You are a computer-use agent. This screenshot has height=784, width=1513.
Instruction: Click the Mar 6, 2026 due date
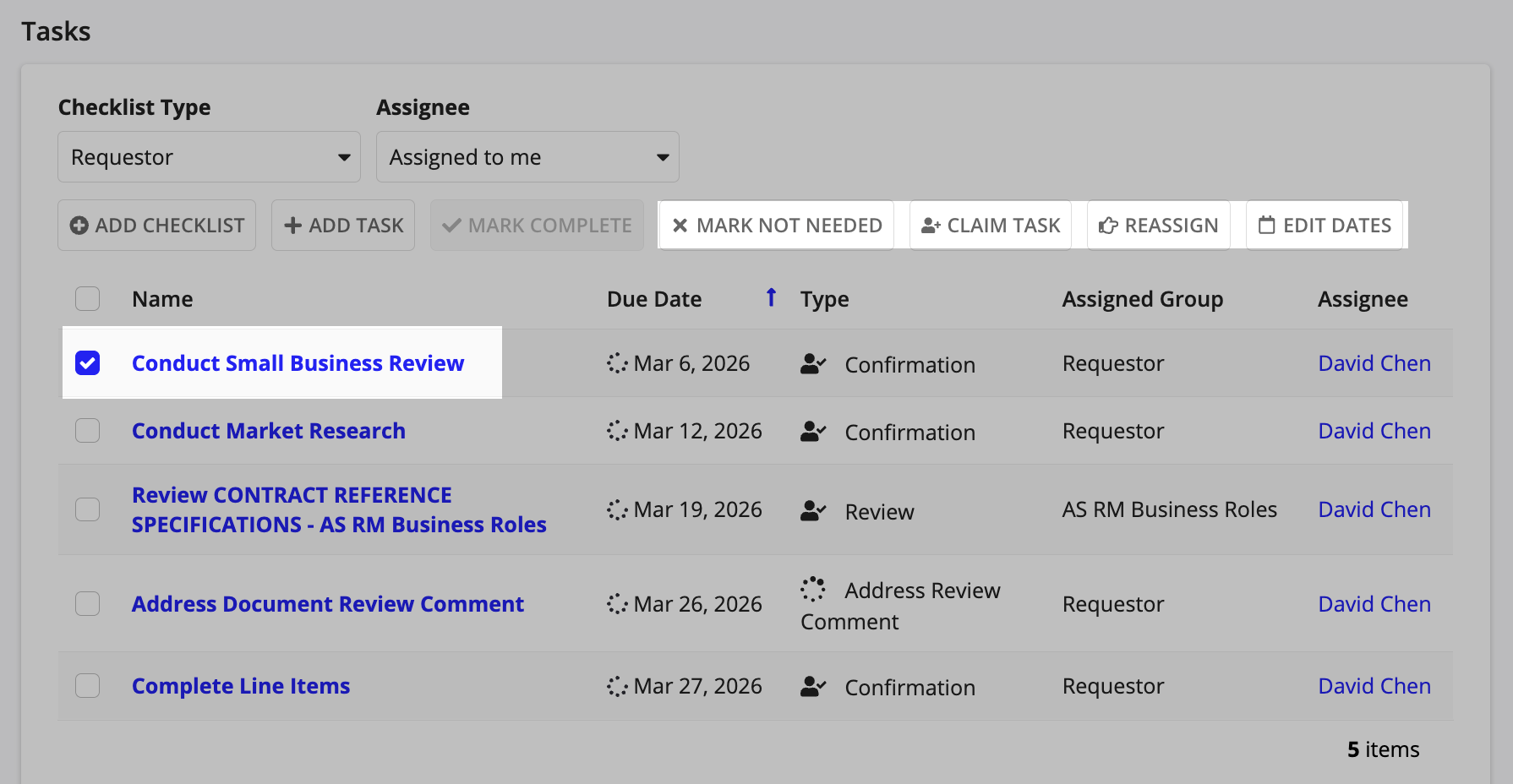691,363
